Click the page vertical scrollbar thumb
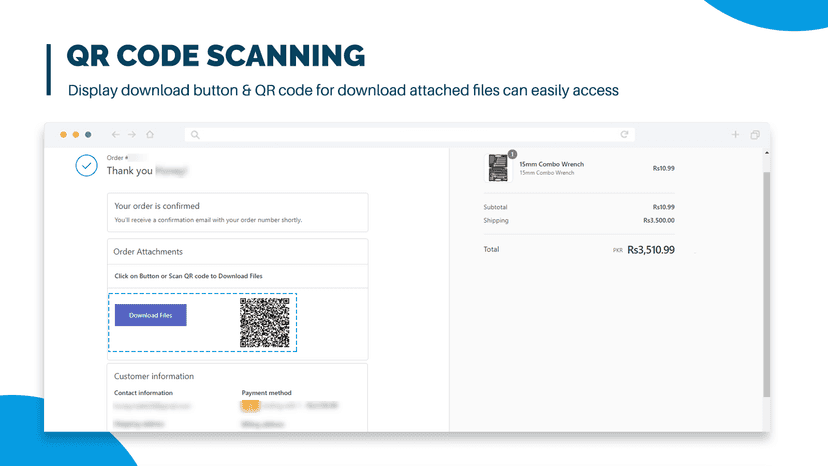 pos(766,284)
